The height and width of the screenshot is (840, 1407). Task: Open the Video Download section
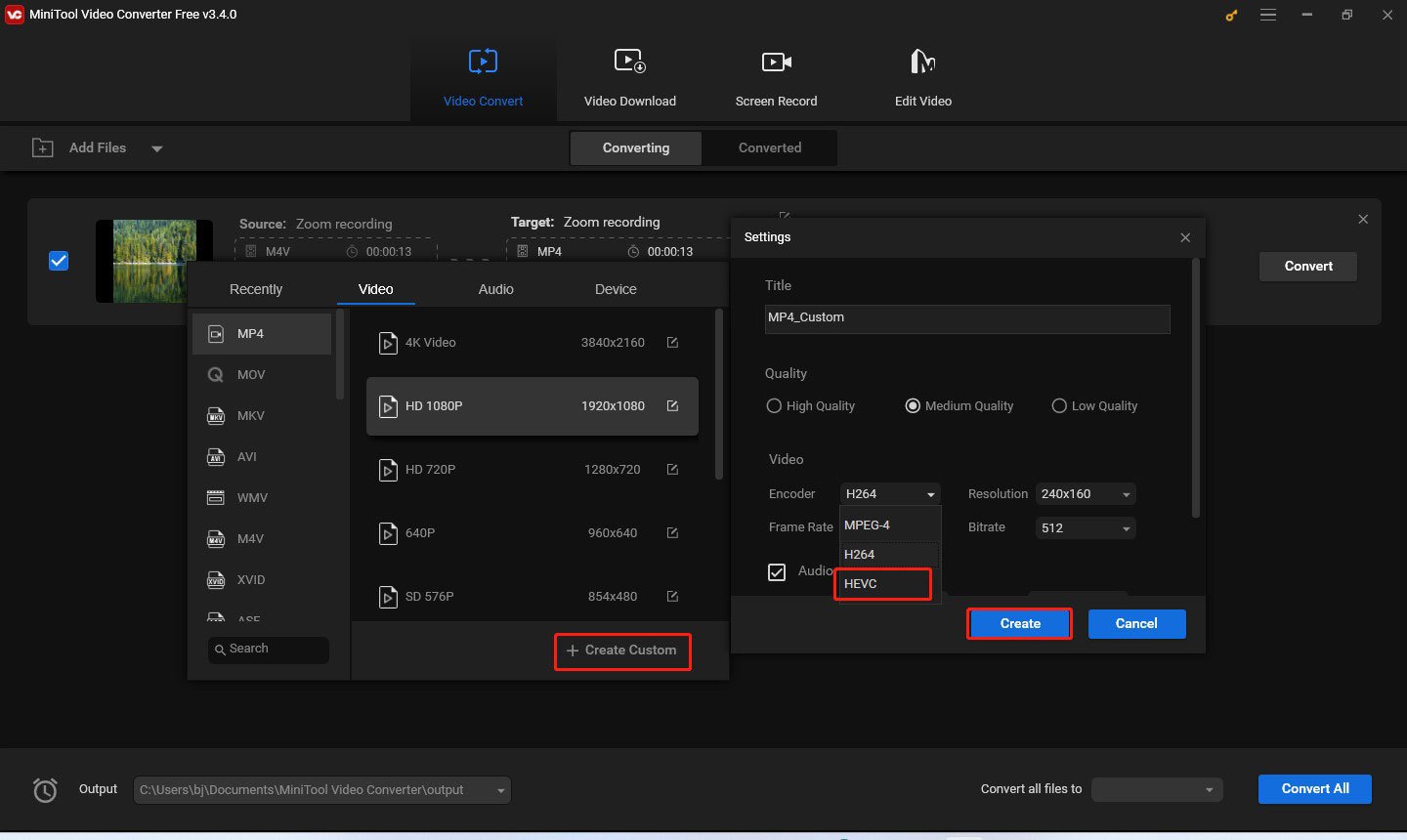point(629,78)
